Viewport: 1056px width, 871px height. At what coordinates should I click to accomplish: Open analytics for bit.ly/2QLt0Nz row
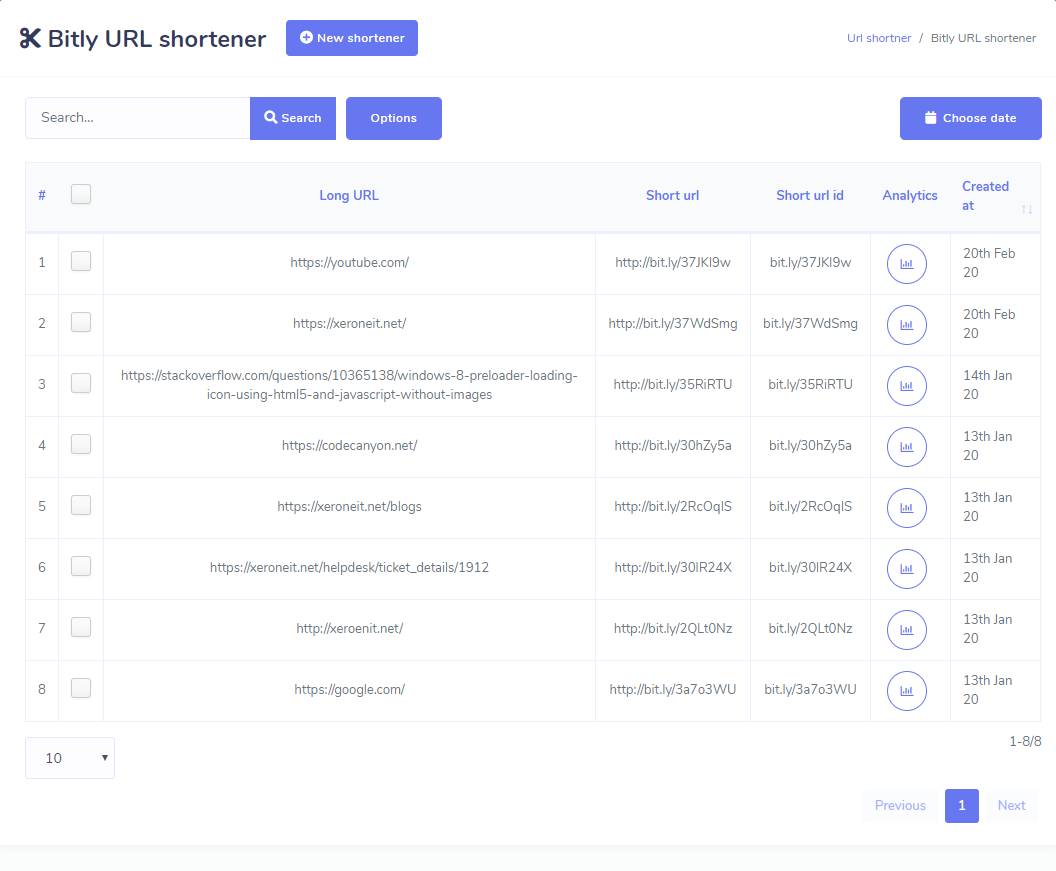click(x=906, y=630)
